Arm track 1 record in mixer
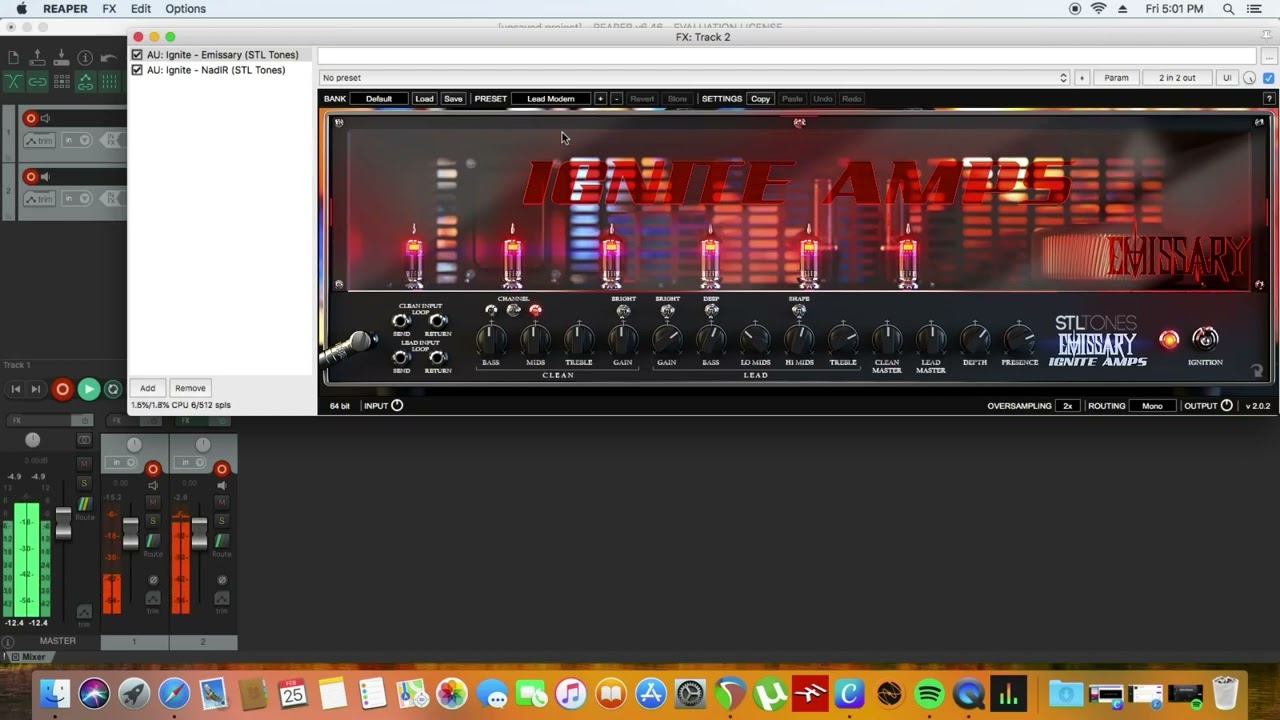The image size is (1280, 720). [153, 468]
